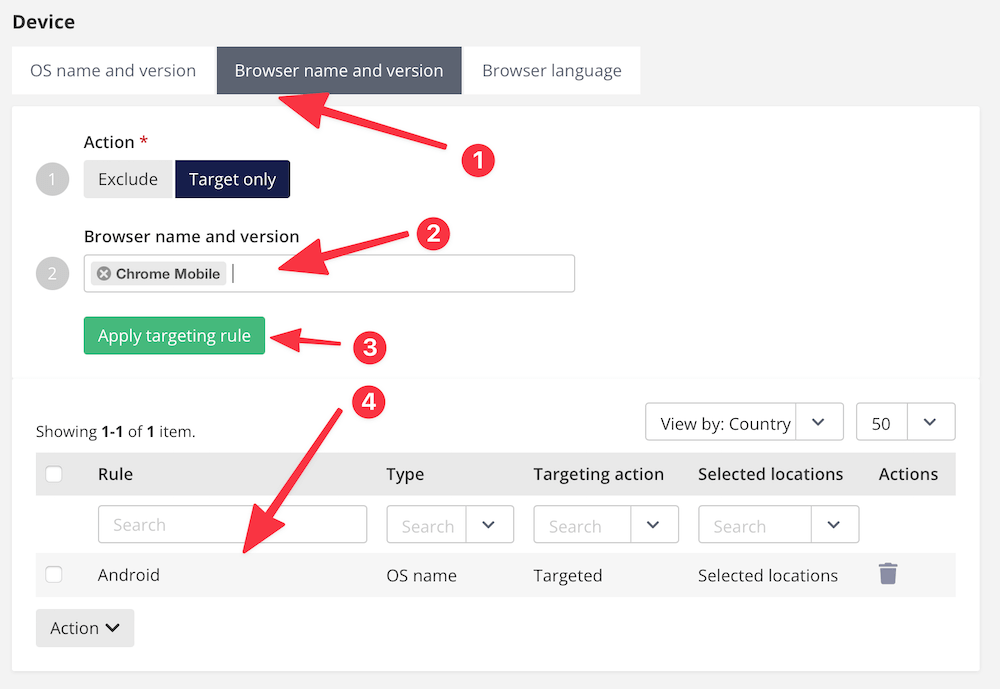The image size is (1000, 689).
Task: Click Selected locations in the Android row
Action: [768, 575]
